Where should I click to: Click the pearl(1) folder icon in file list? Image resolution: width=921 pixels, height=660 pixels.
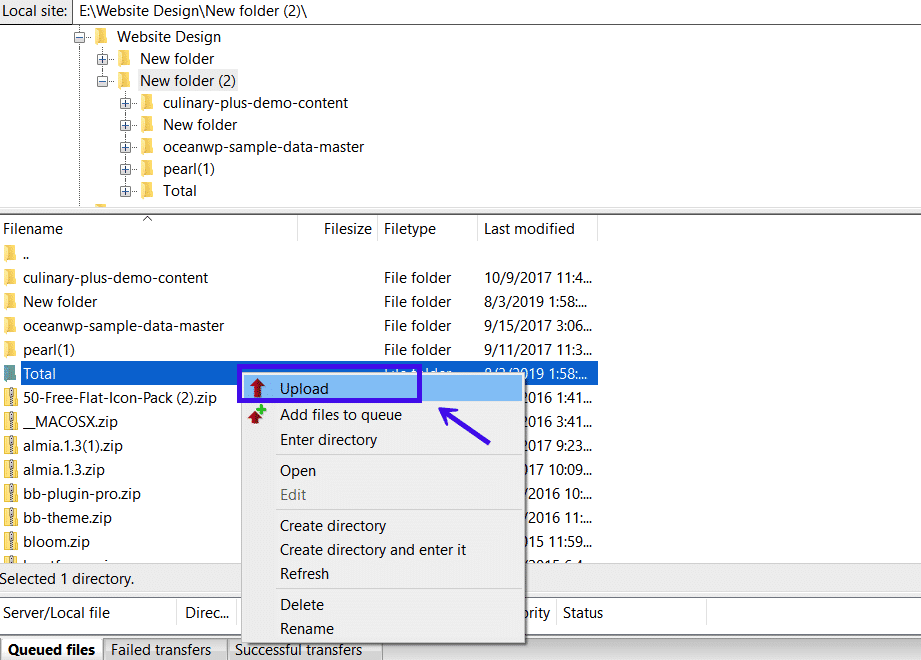(x=10, y=349)
